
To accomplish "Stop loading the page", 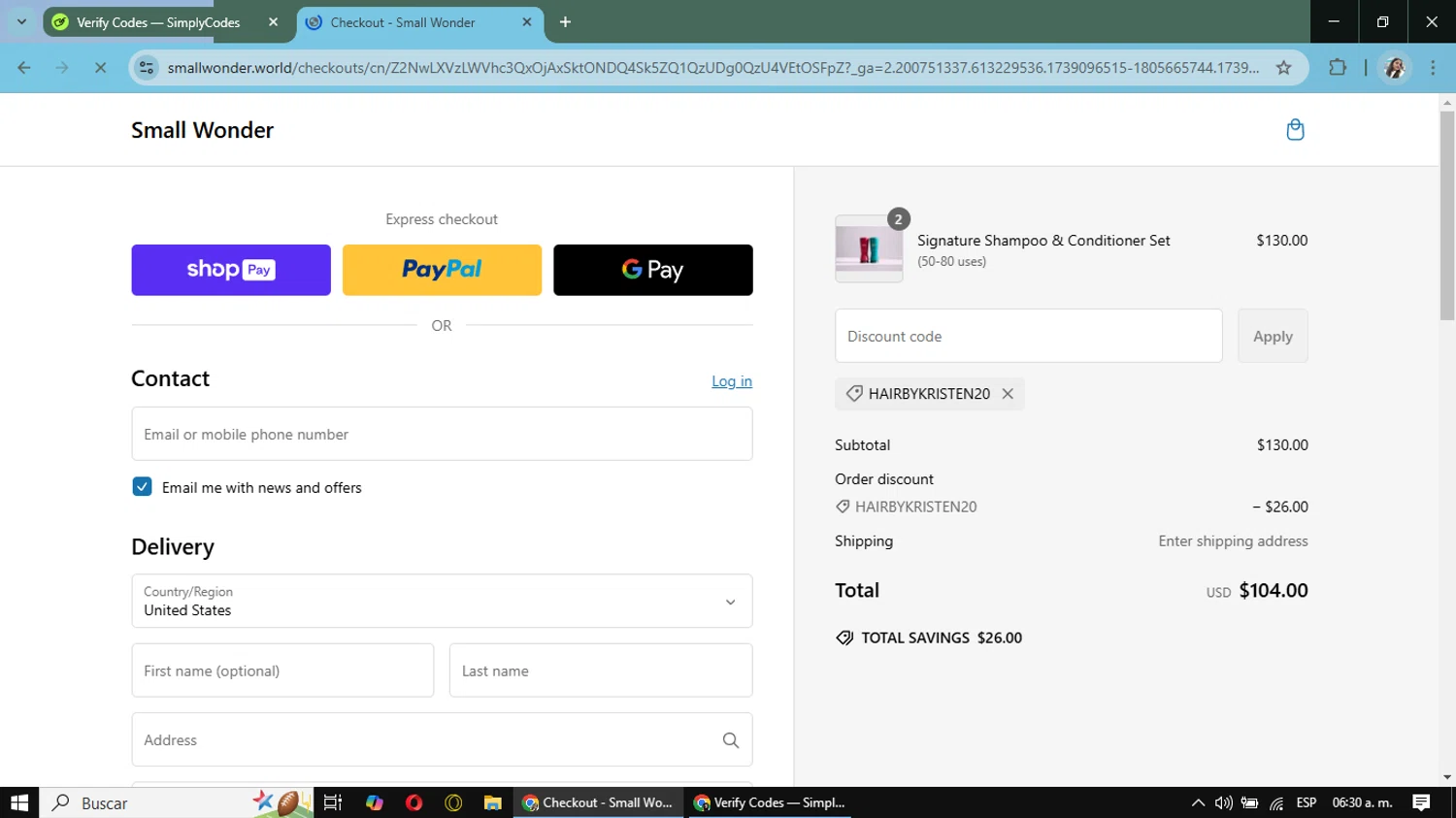I will tap(100, 68).
